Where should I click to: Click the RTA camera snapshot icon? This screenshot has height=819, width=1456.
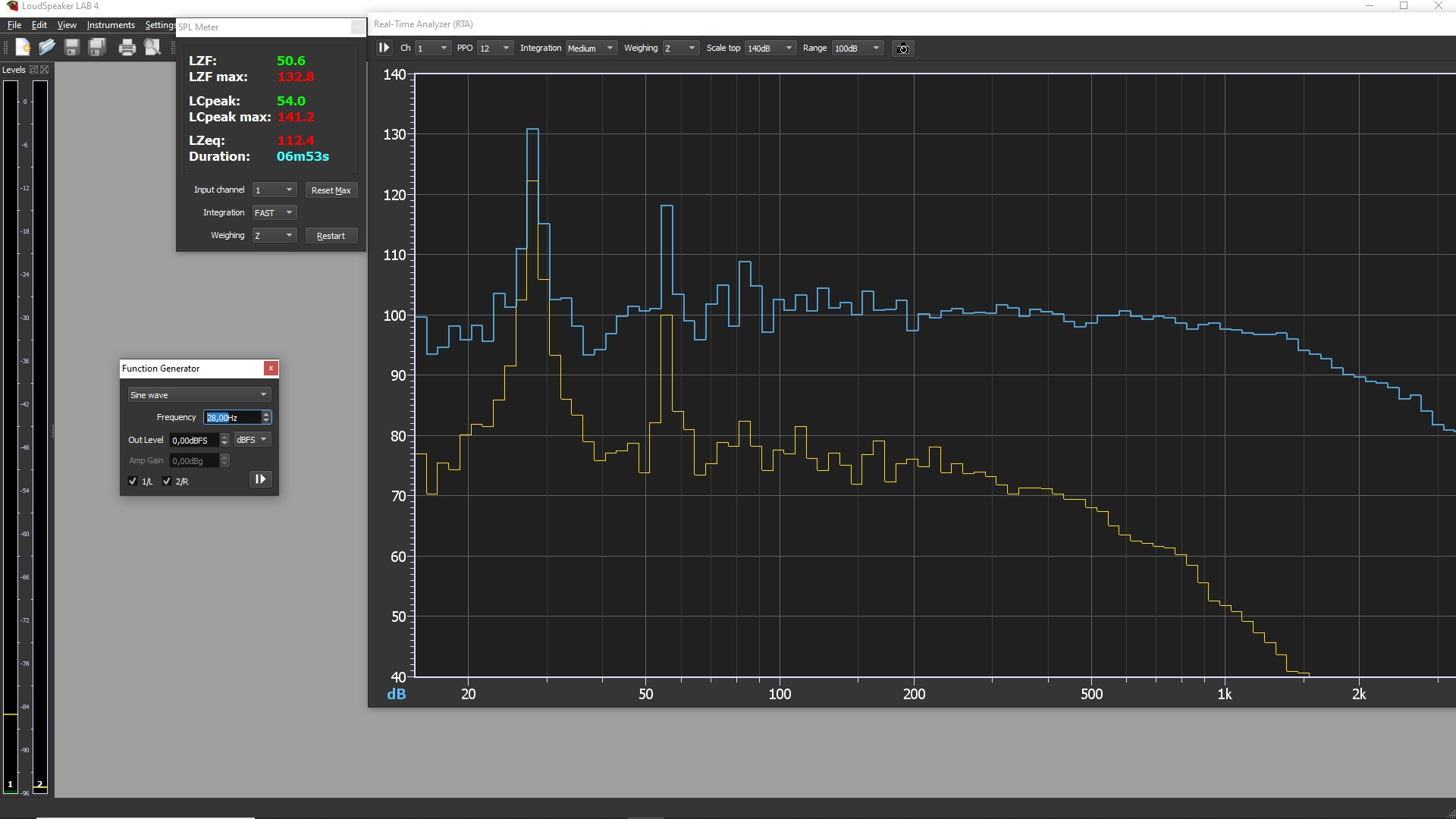902,49
